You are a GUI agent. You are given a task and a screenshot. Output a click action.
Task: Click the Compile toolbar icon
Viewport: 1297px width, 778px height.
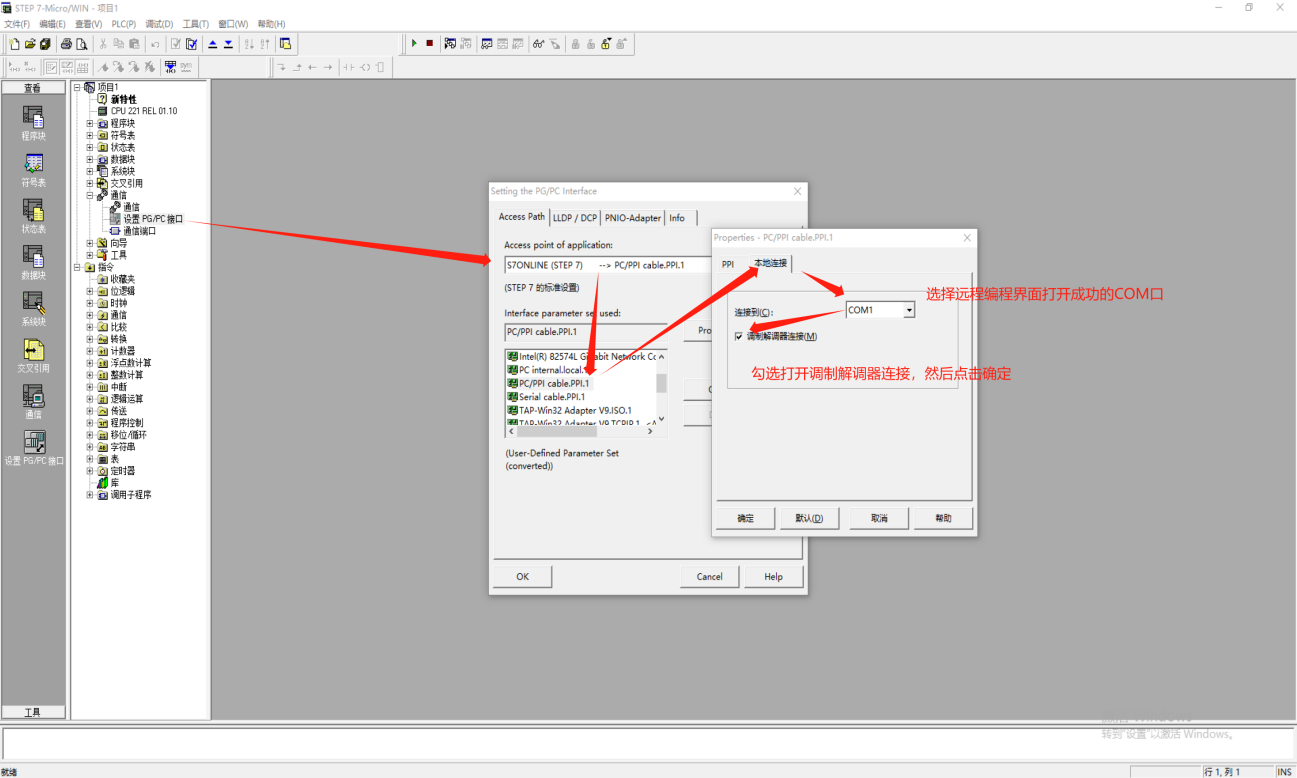(176, 44)
